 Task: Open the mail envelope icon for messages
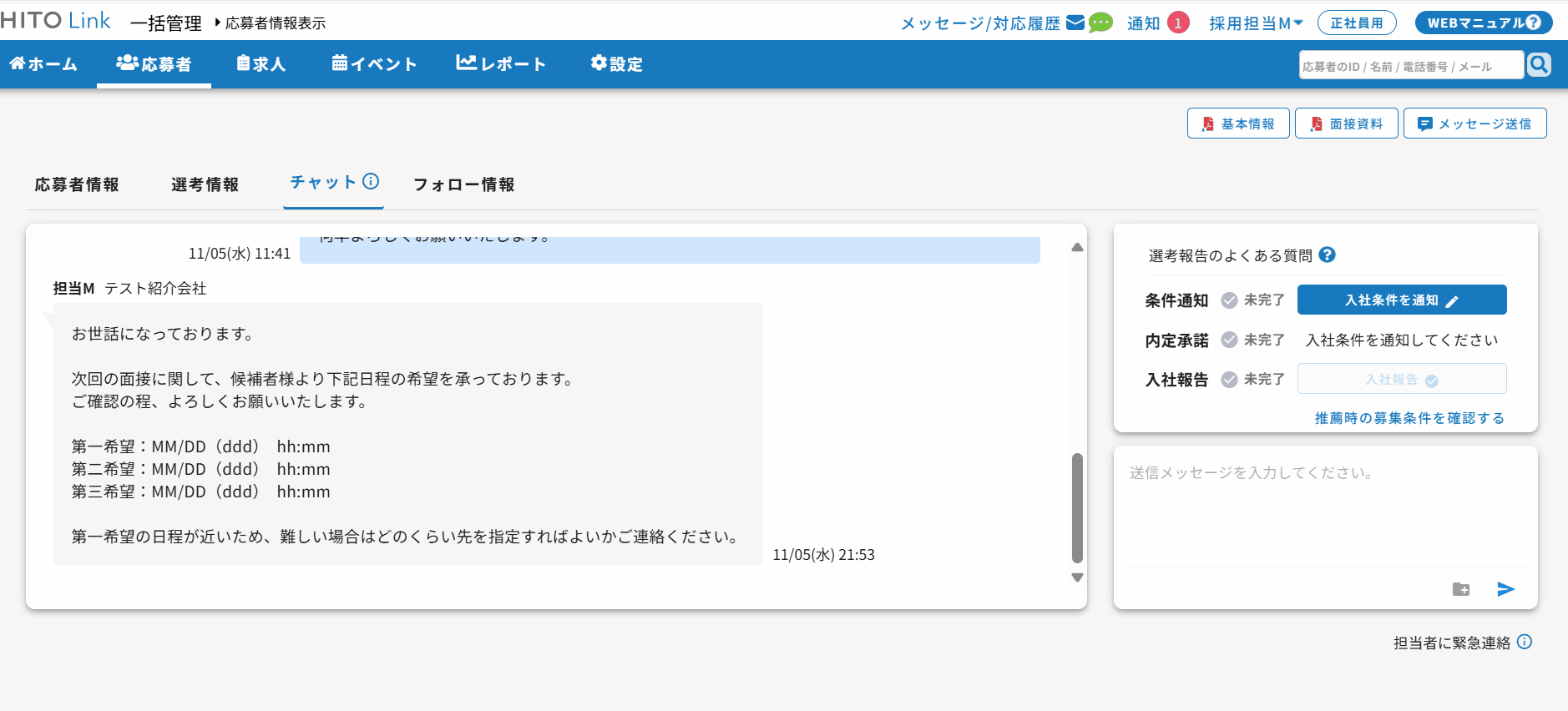coord(1075,23)
